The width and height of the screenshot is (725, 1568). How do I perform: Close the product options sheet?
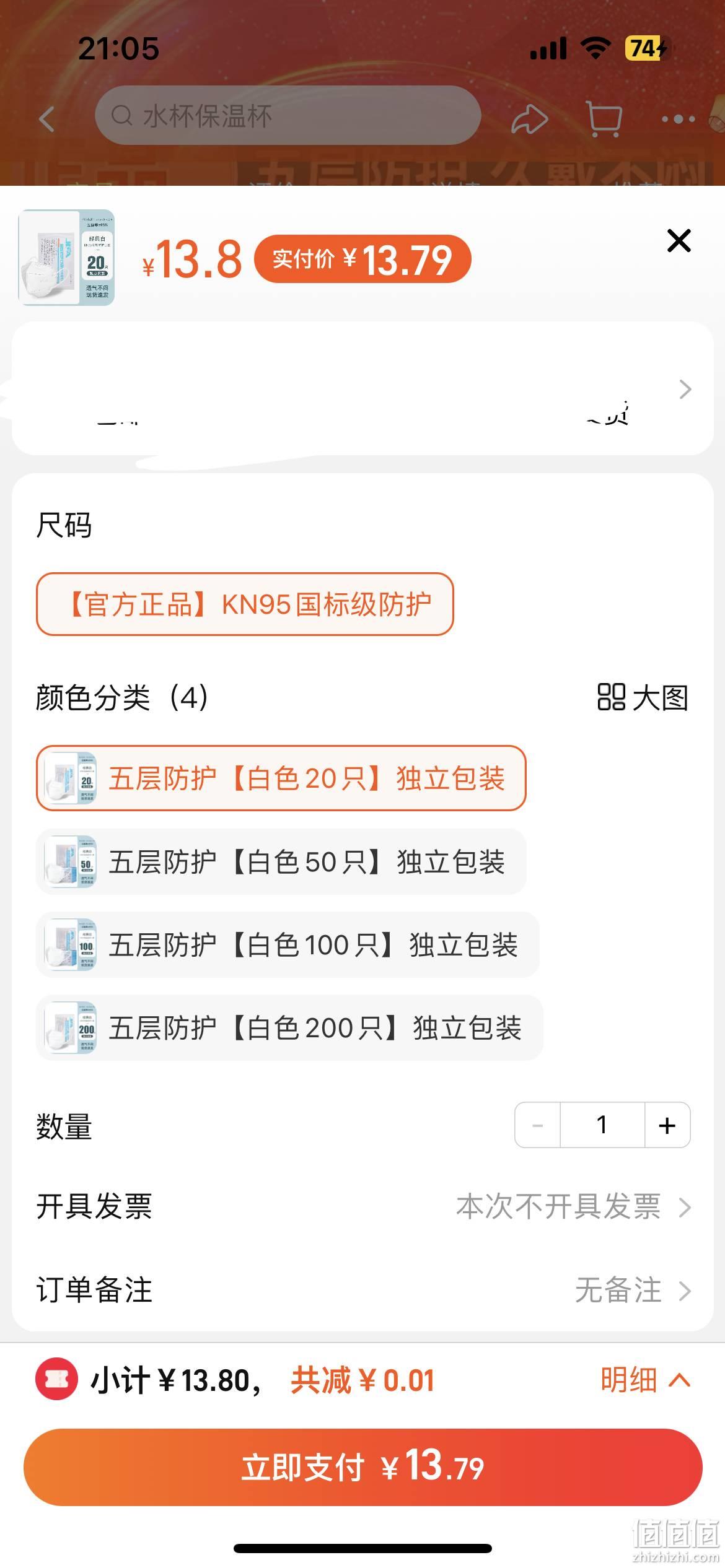[679, 240]
